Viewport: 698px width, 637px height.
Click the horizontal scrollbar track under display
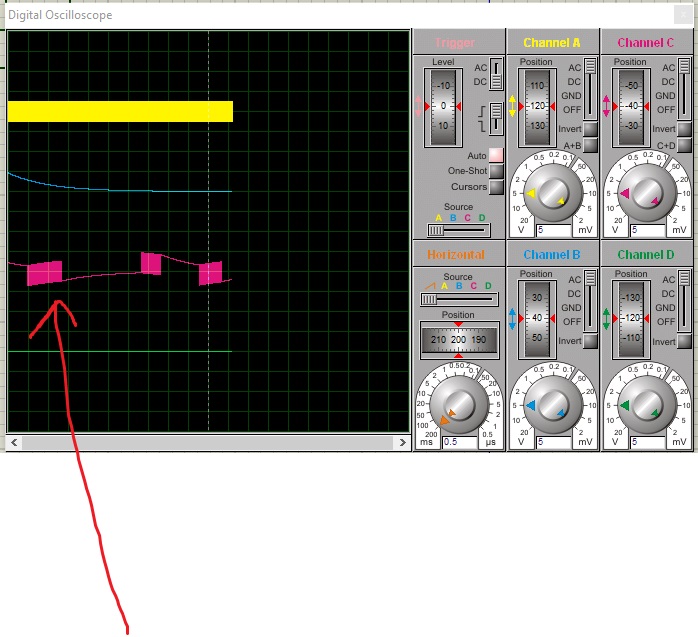pos(208,442)
